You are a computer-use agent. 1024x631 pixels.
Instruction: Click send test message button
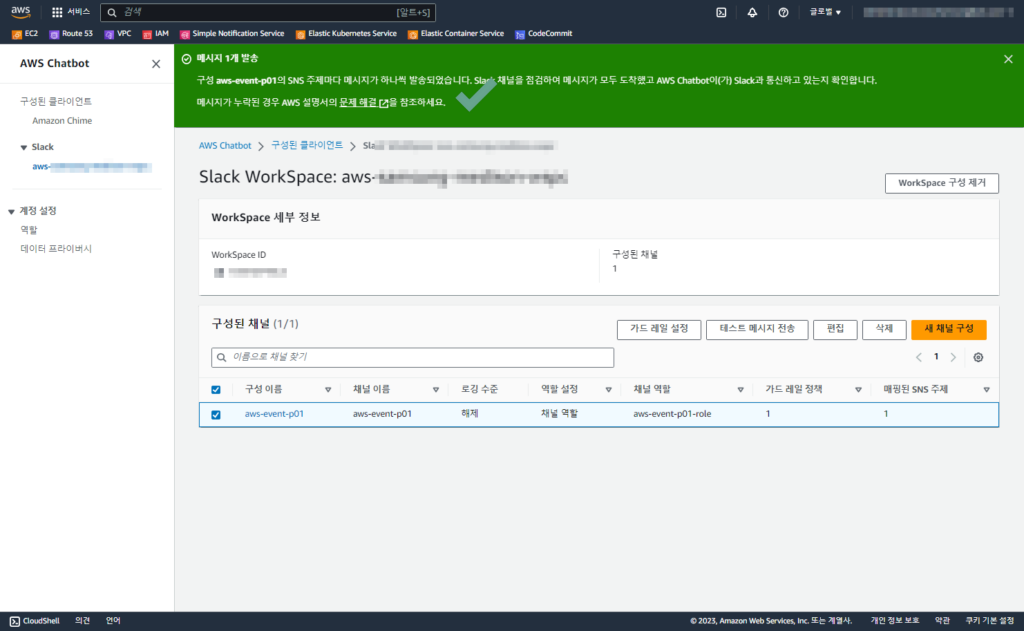point(757,329)
